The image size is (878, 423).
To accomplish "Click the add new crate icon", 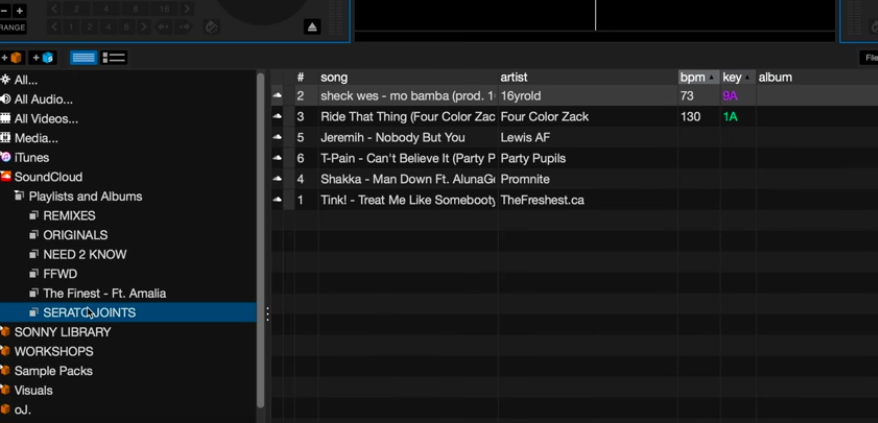I will [x=12, y=57].
